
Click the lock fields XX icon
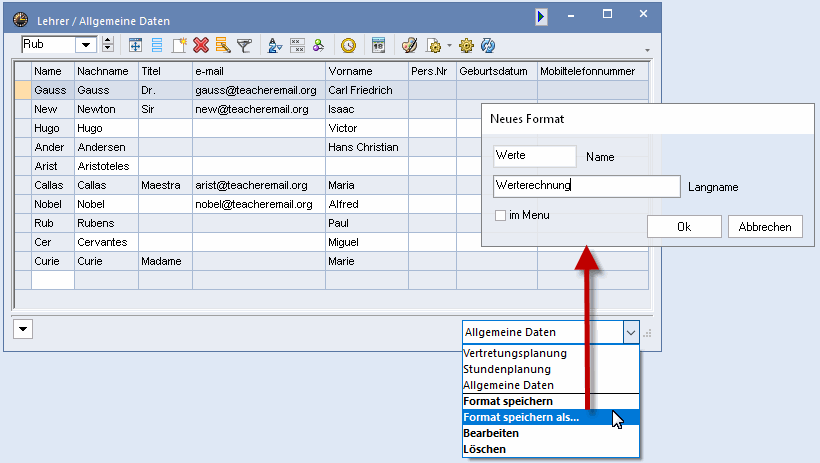(x=297, y=46)
